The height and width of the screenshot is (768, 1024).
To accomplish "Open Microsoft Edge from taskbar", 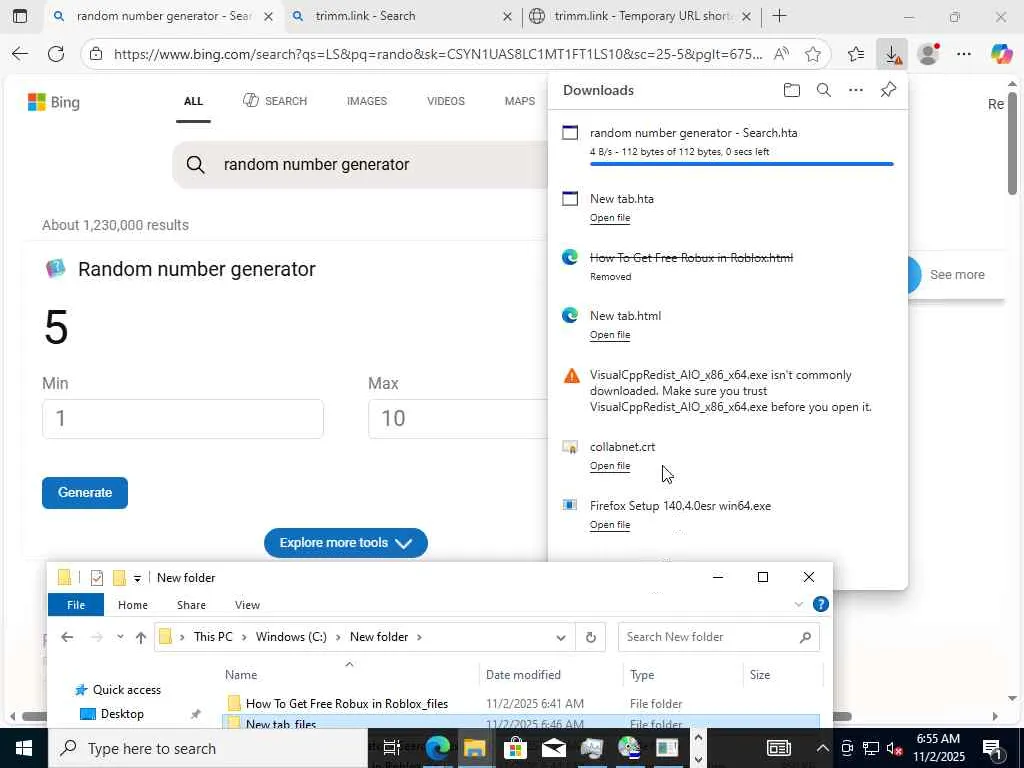I will tap(438, 748).
